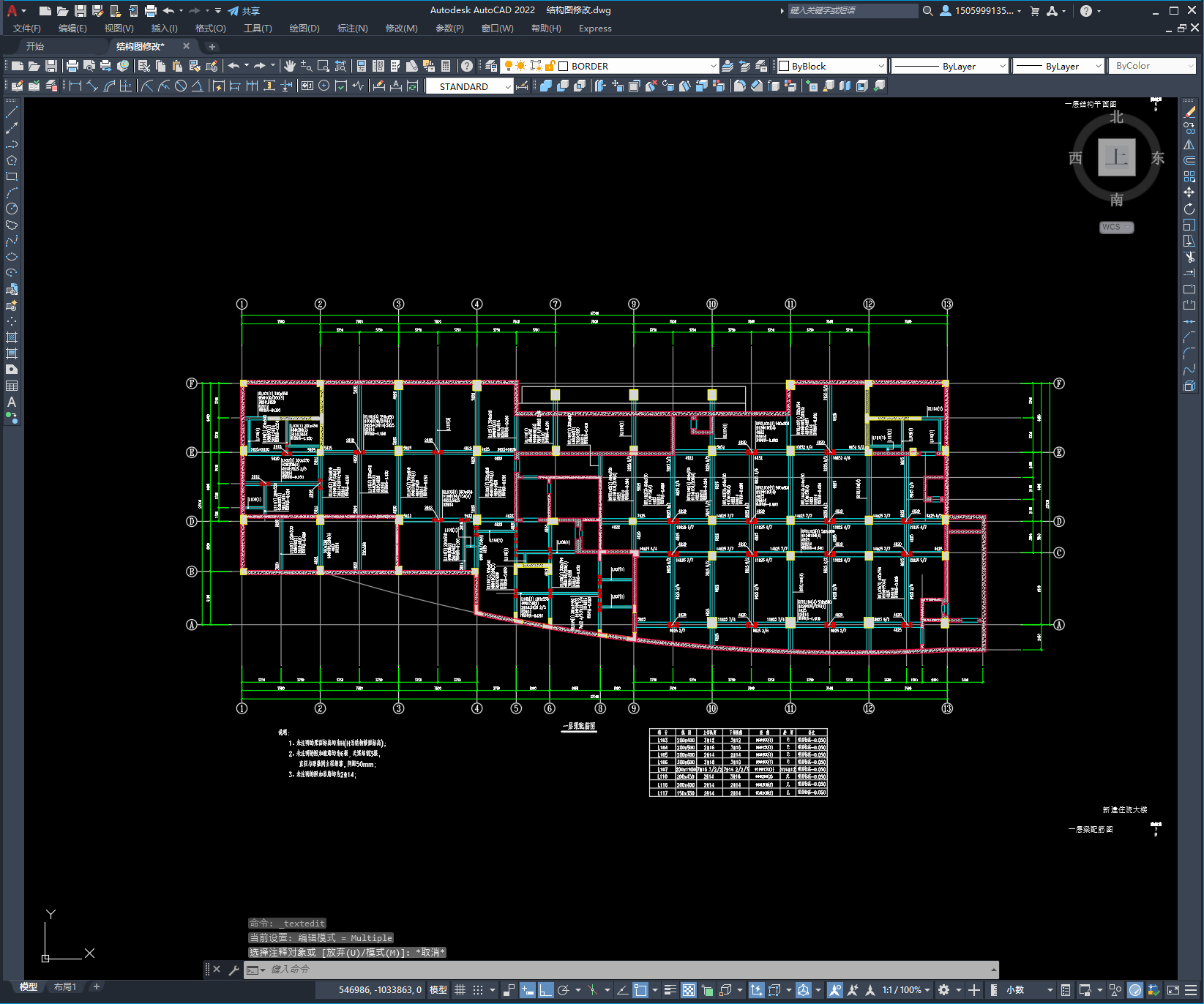Click the customize command line wrench icon

(x=234, y=970)
